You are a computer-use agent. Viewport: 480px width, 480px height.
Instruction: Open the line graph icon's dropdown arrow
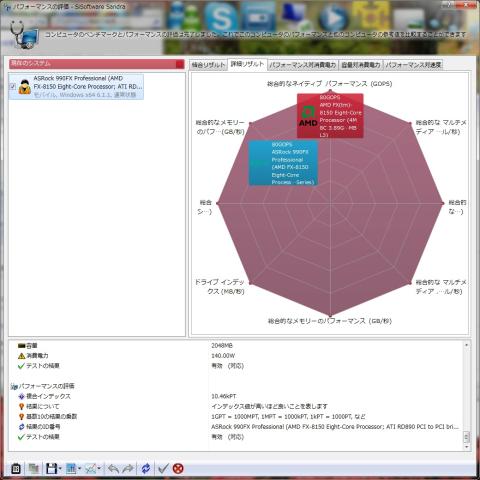point(99,469)
